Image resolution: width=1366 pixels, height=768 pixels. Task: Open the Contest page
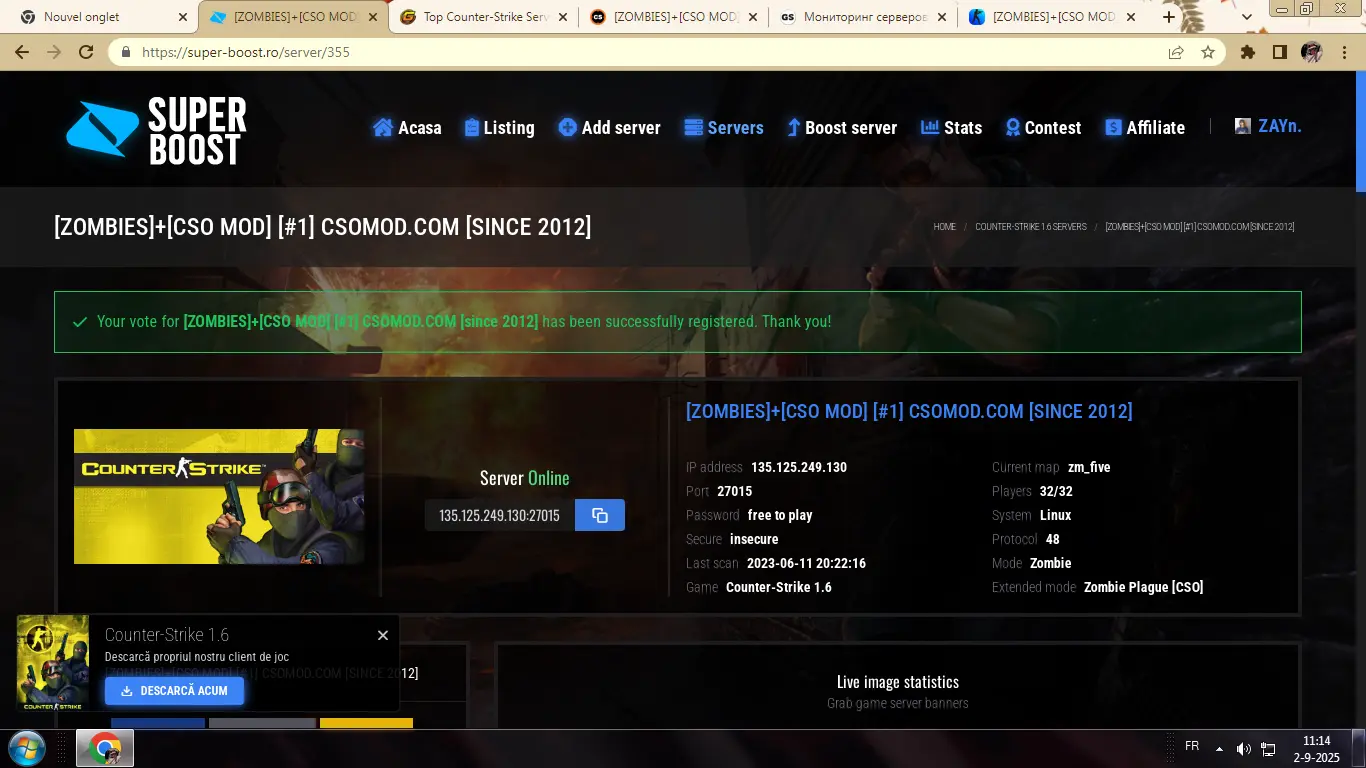[1043, 128]
